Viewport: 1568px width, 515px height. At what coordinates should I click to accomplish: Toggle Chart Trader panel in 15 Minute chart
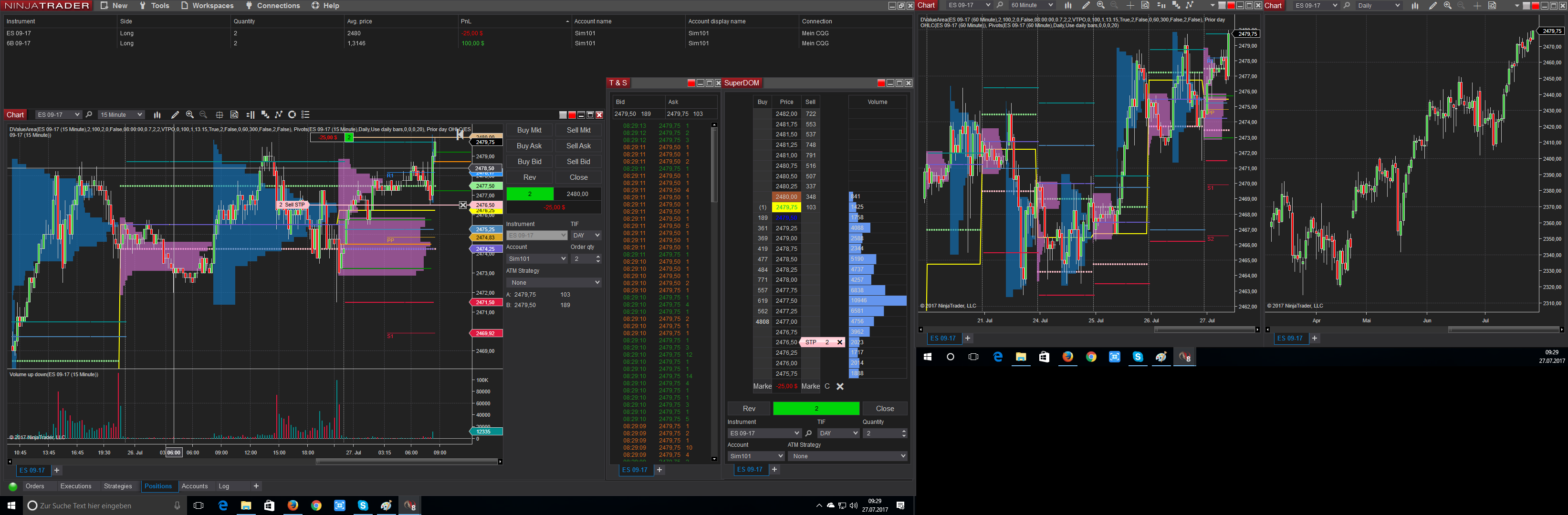250,115
